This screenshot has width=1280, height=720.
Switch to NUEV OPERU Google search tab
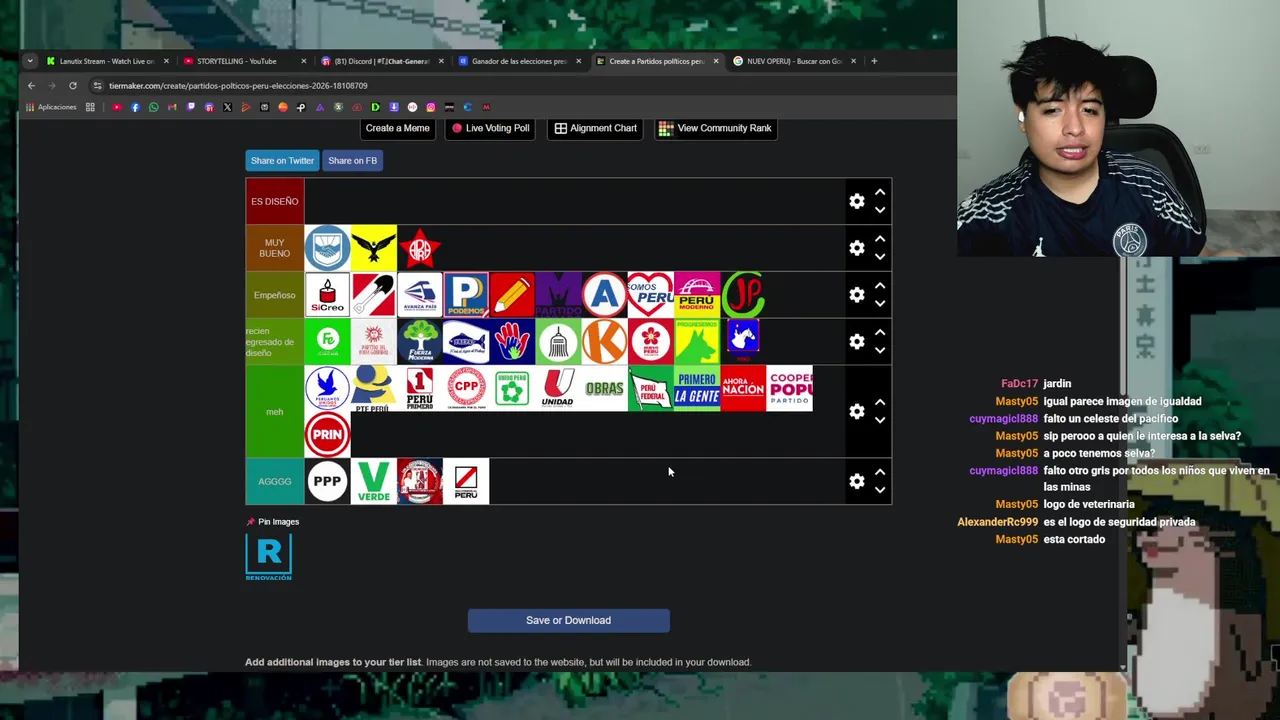[794, 61]
